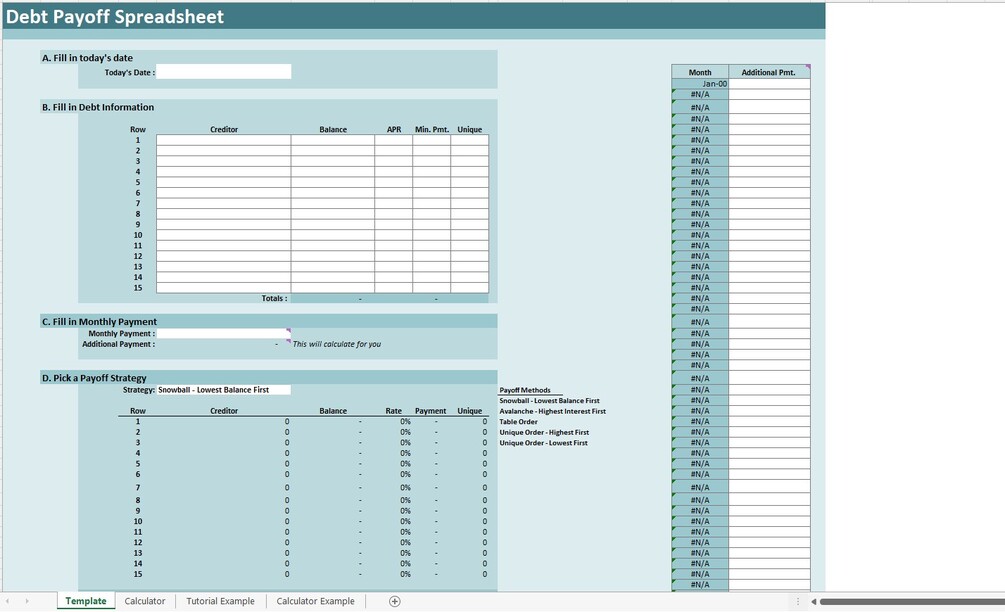Click Min. Pmt. cell in debt row 4

(431, 172)
